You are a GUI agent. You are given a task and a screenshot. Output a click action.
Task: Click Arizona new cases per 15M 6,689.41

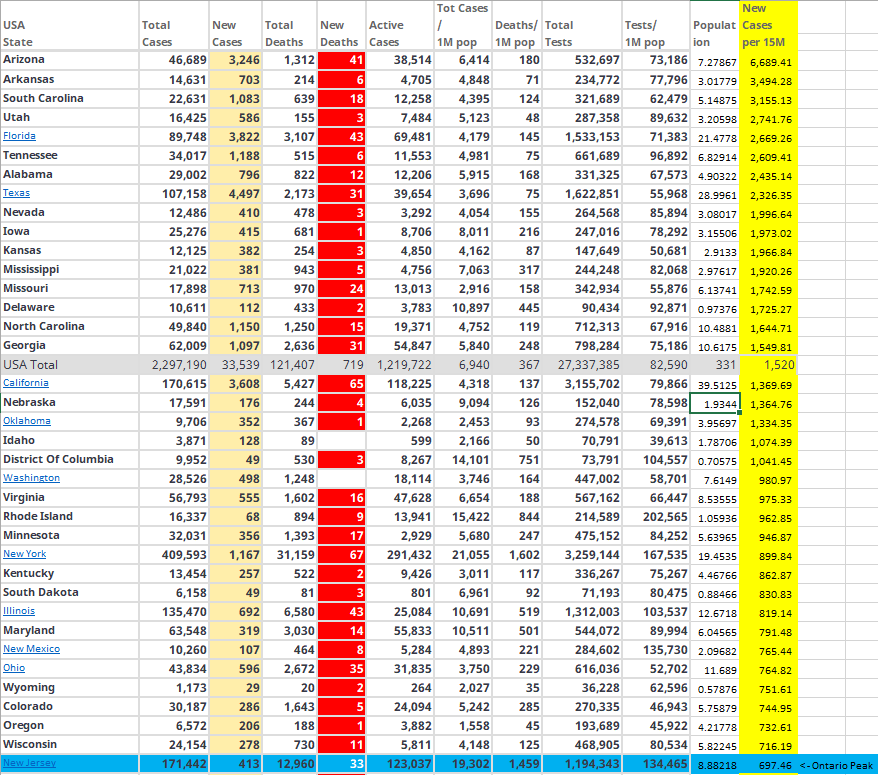[768, 62]
